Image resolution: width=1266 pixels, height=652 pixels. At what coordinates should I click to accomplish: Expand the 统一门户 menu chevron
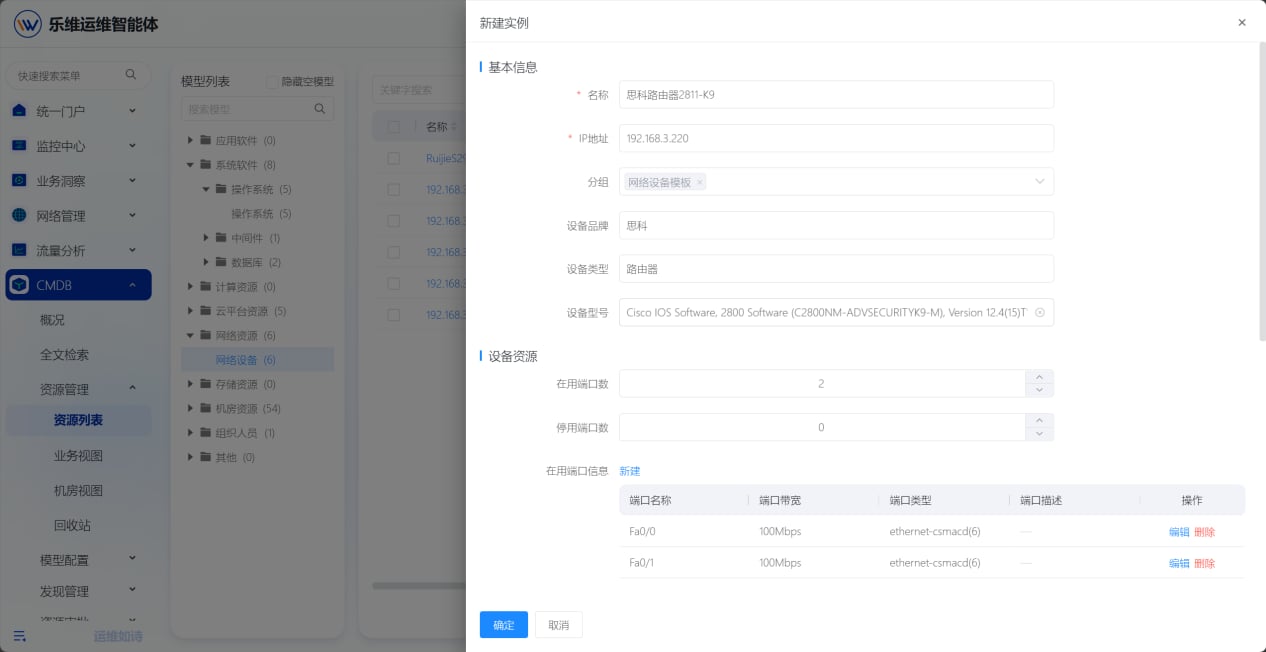point(132,111)
